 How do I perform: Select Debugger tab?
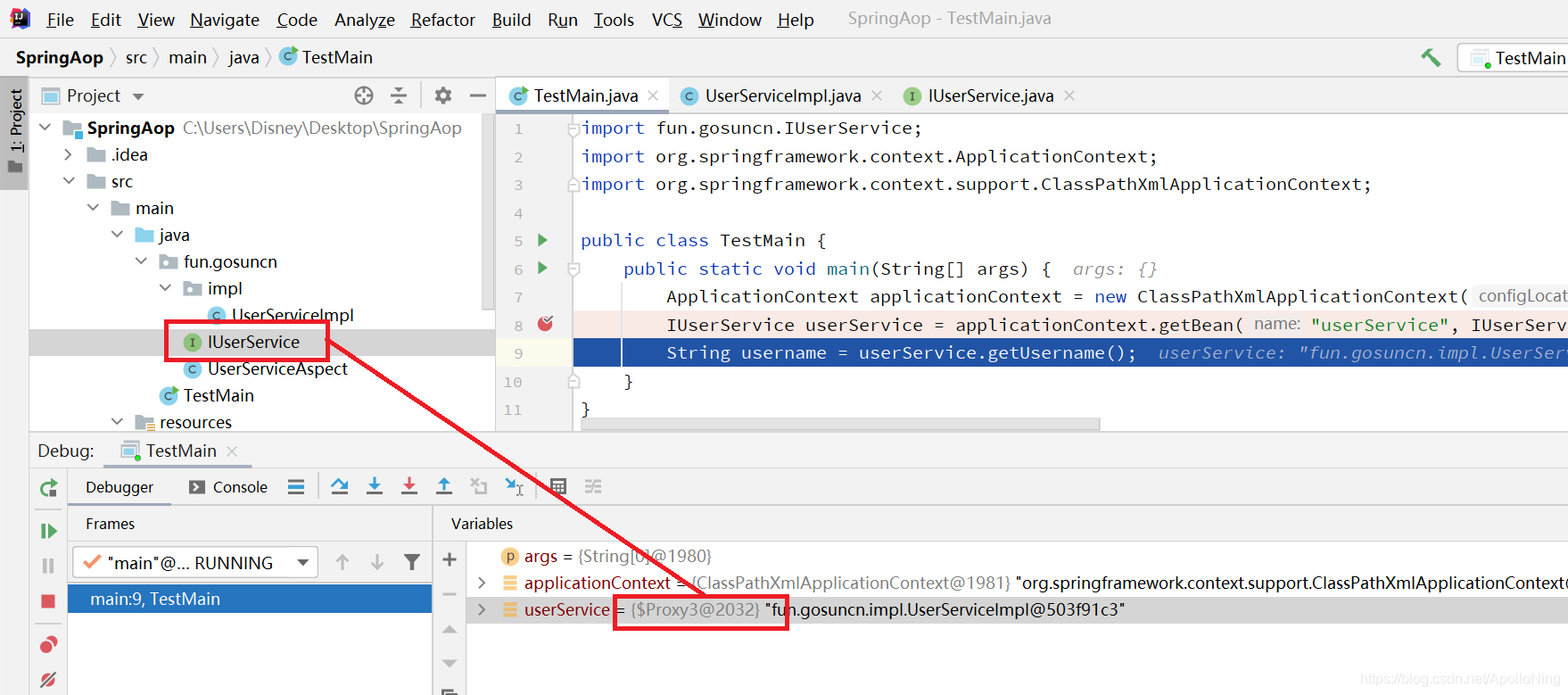120,487
